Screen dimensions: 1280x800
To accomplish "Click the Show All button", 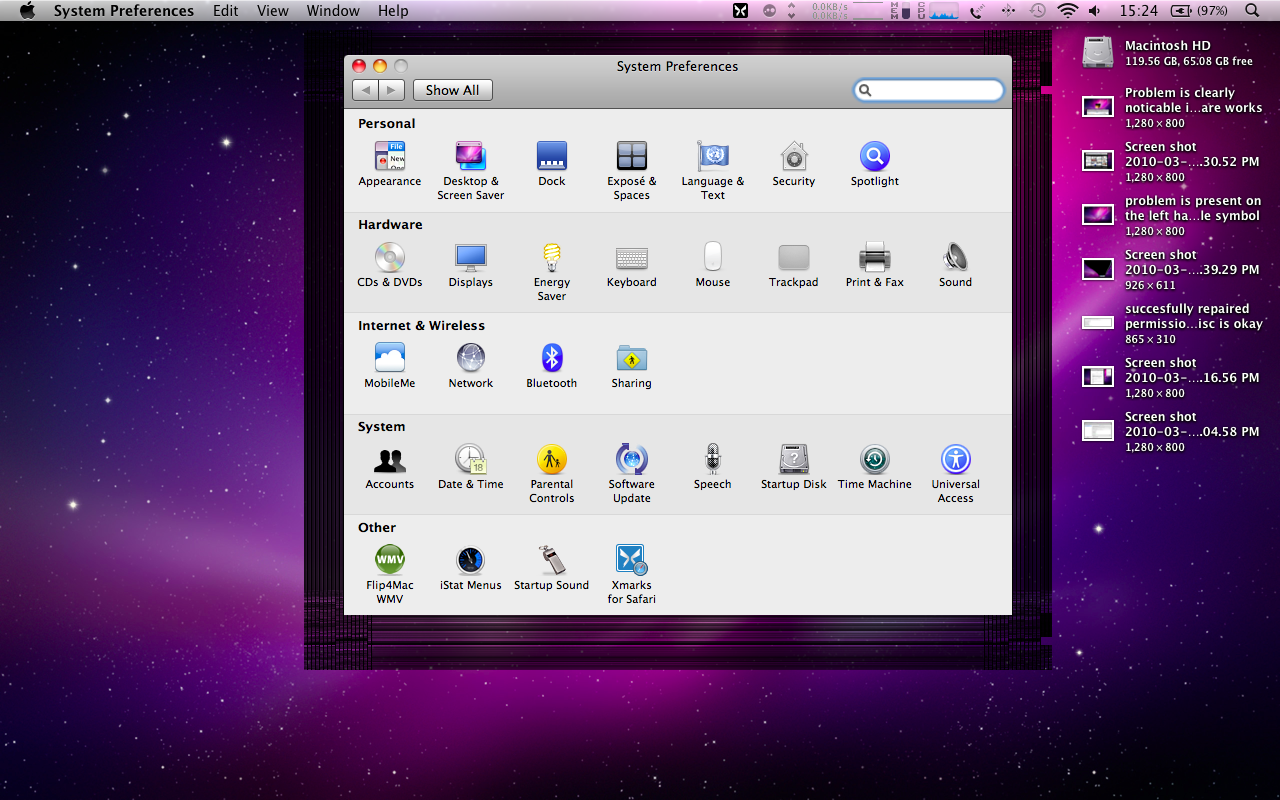I will pos(453,90).
